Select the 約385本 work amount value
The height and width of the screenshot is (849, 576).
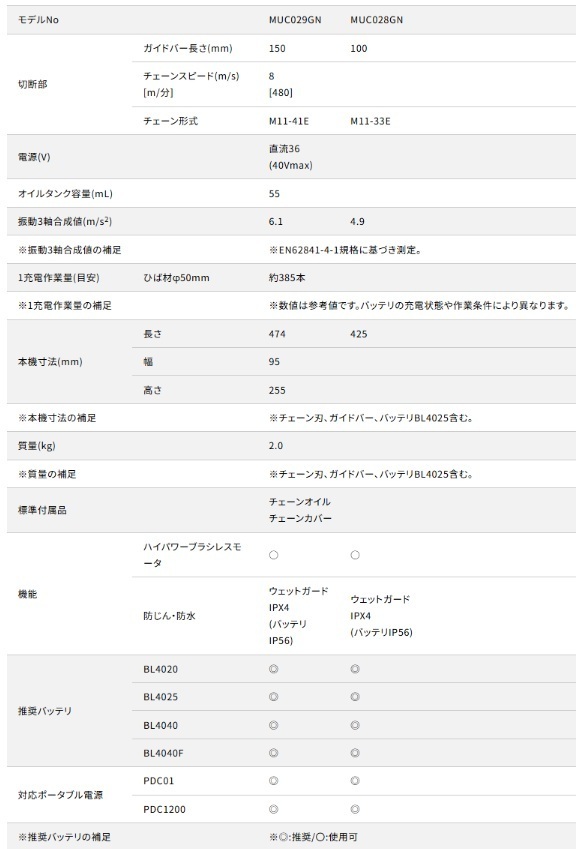point(287,278)
